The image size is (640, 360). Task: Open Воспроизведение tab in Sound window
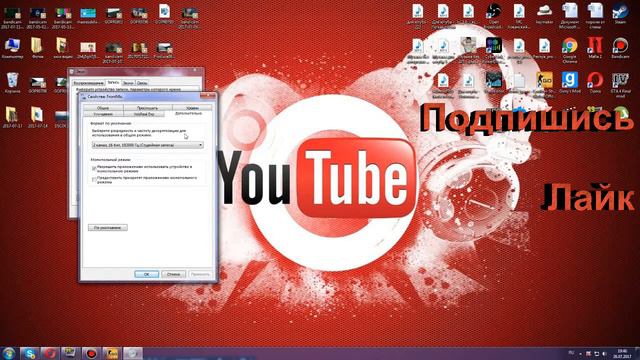pyautogui.click(x=89, y=83)
